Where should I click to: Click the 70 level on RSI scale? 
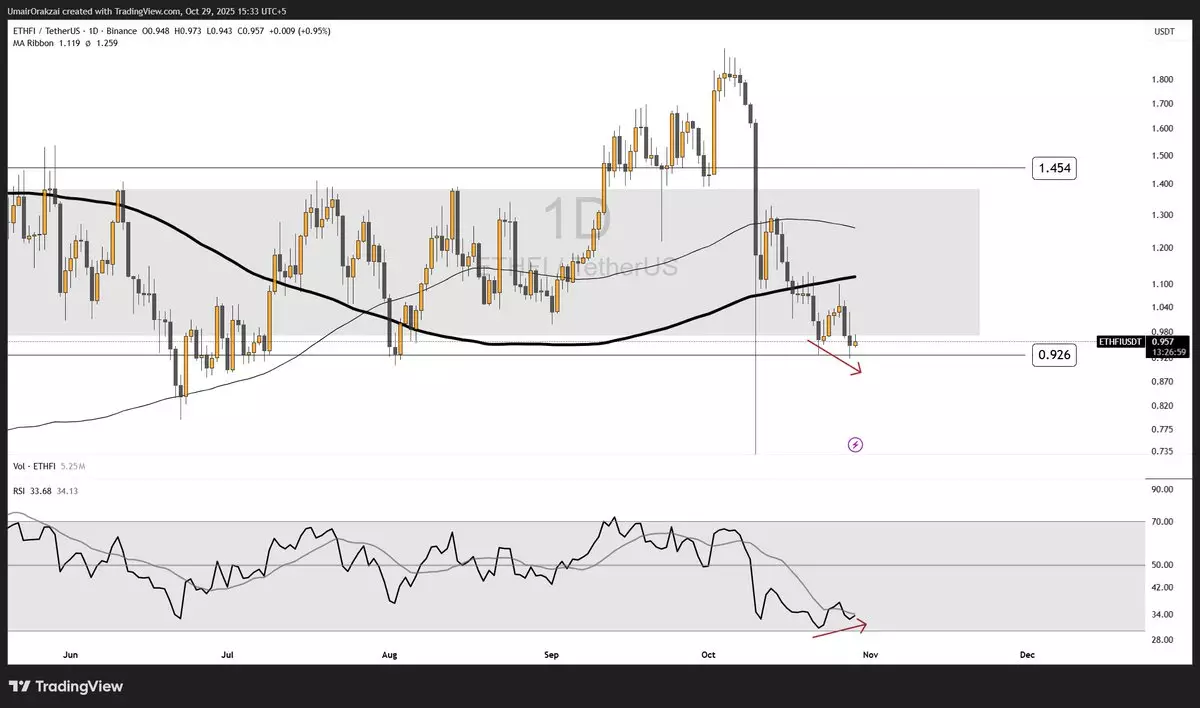(1161, 521)
